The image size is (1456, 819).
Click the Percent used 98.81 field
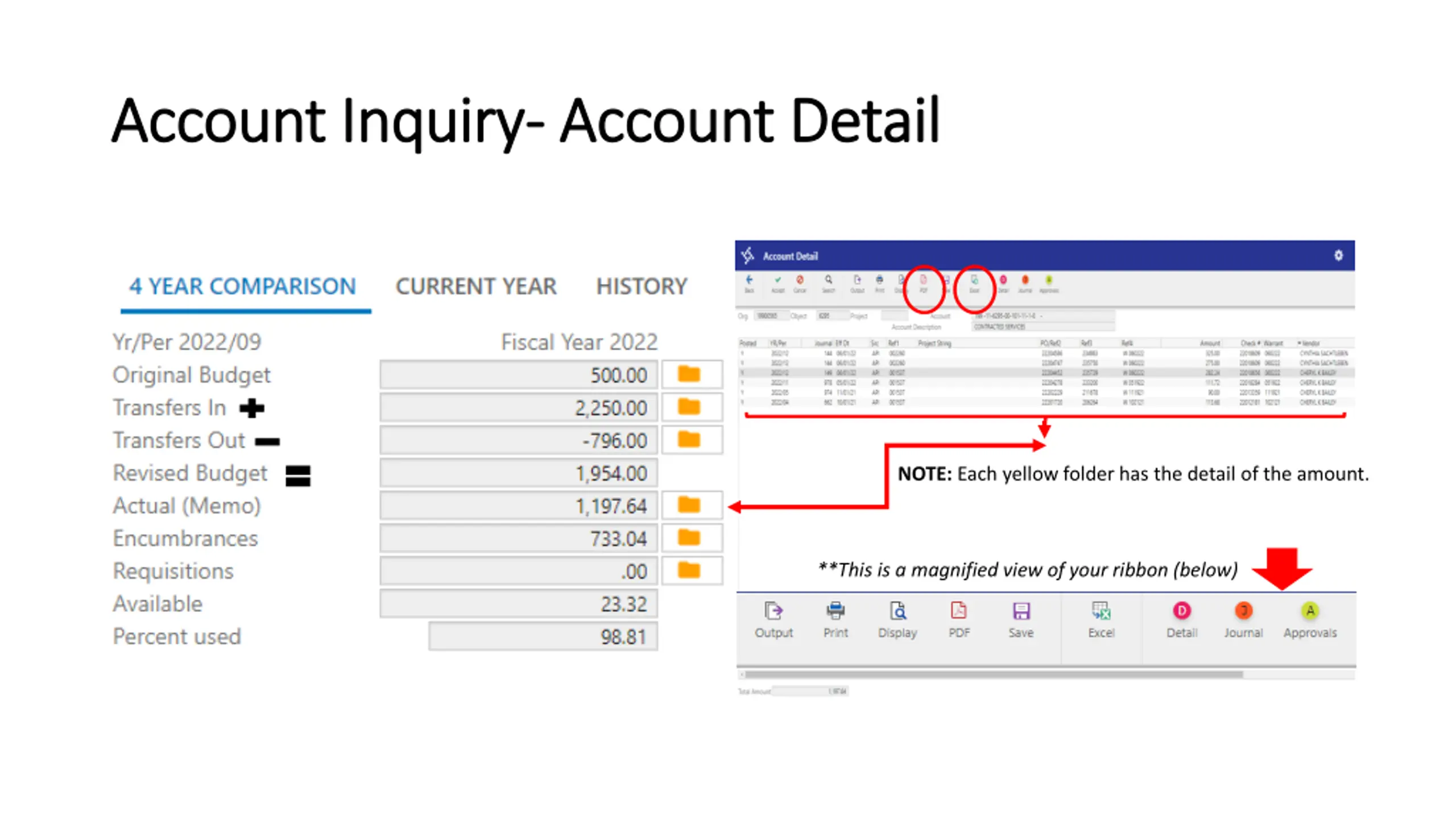[543, 636]
